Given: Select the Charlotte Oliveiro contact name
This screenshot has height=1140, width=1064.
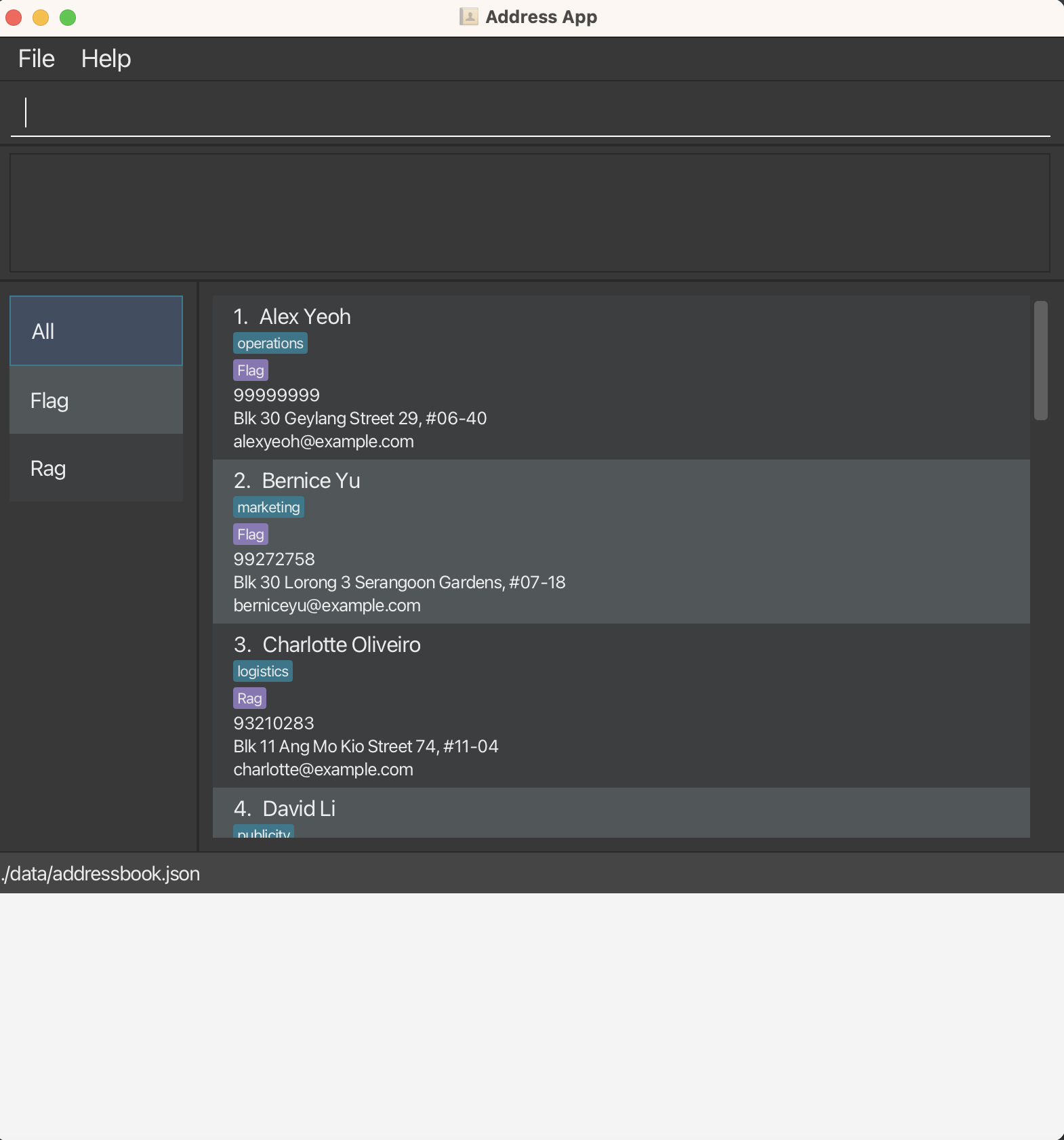Looking at the screenshot, I should (x=341, y=645).
